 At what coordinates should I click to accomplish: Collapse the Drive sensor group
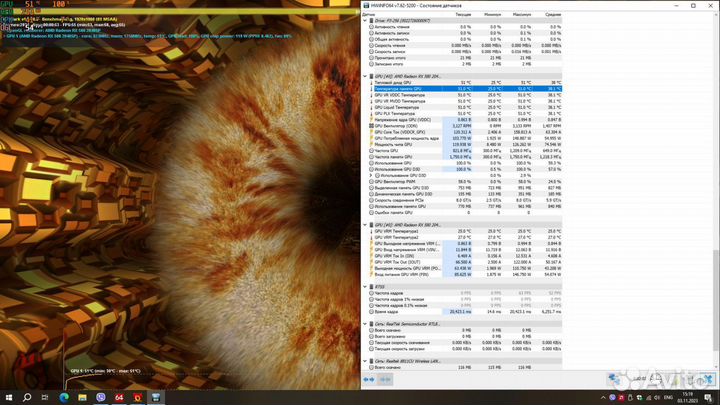pos(365,21)
